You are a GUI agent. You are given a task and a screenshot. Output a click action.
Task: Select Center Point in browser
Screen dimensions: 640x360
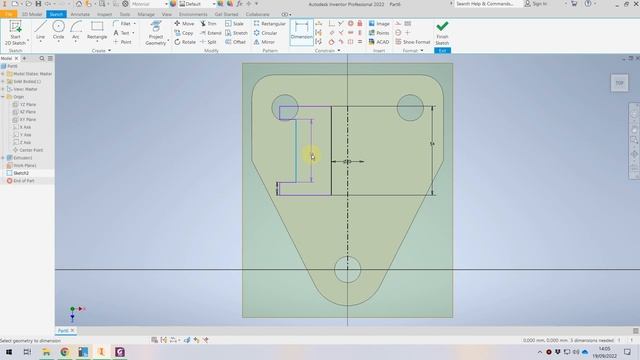tap(28, 150)
